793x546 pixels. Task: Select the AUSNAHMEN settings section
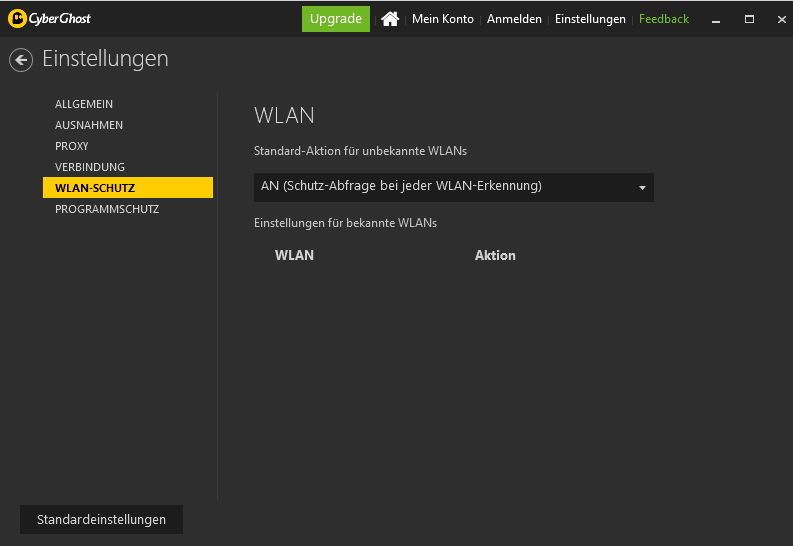click(x=89, y=125)
